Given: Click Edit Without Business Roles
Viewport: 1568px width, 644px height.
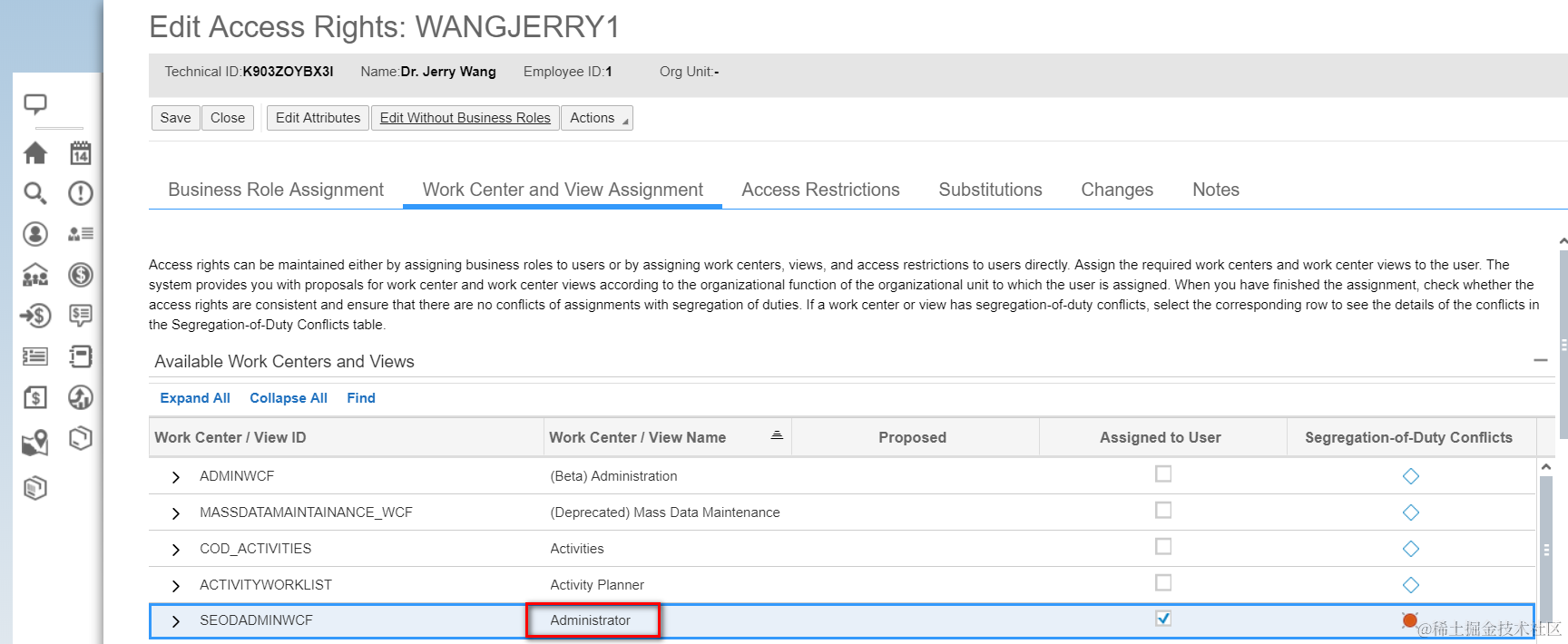Looking at the screenshot, I should click(x=465, y=118).
